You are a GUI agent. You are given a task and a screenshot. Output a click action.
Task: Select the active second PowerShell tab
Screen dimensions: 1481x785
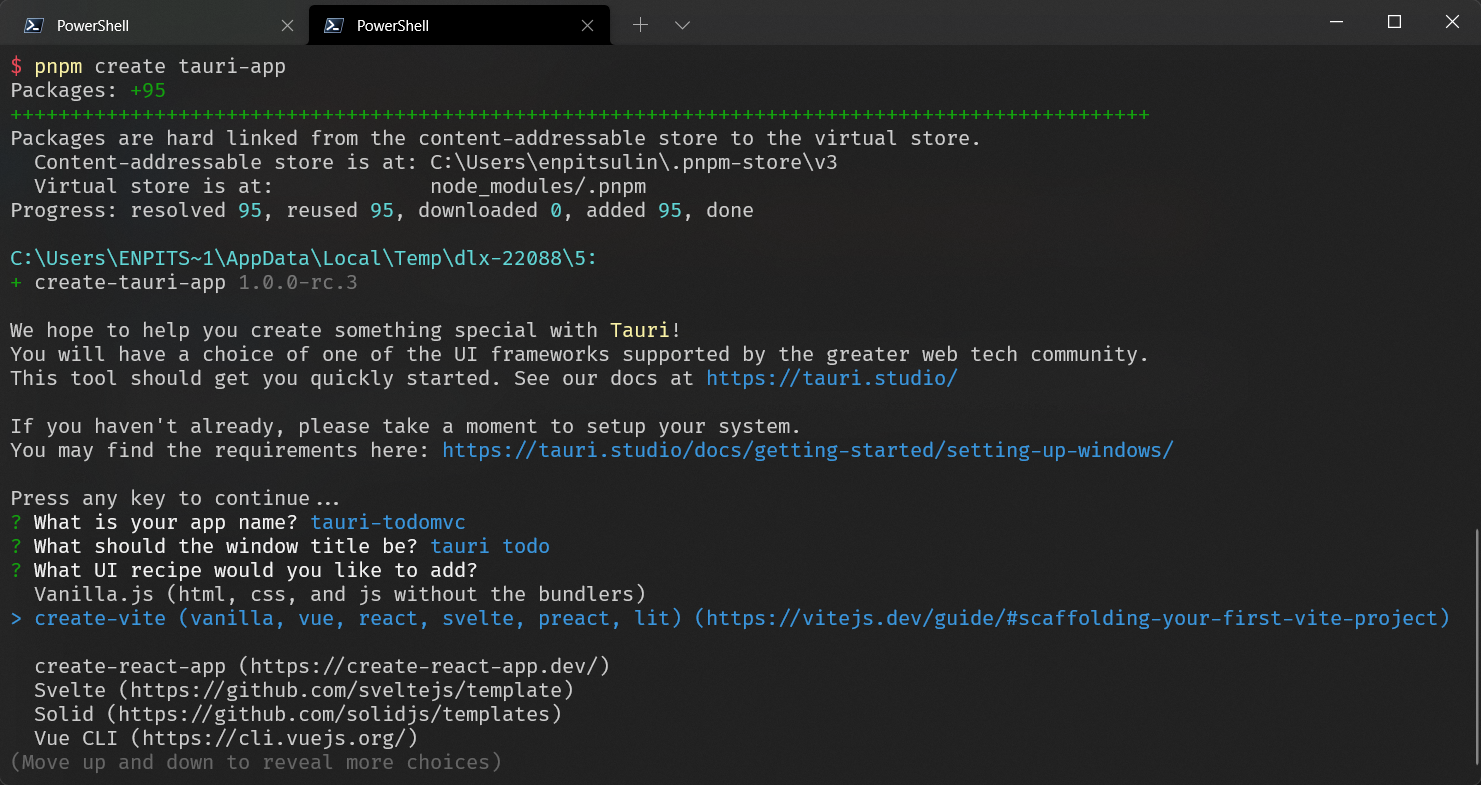(x=460, y=25)
